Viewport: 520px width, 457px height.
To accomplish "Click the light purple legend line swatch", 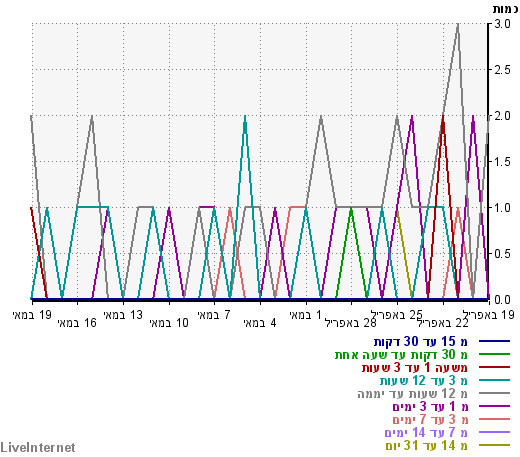I will (494, 432).
